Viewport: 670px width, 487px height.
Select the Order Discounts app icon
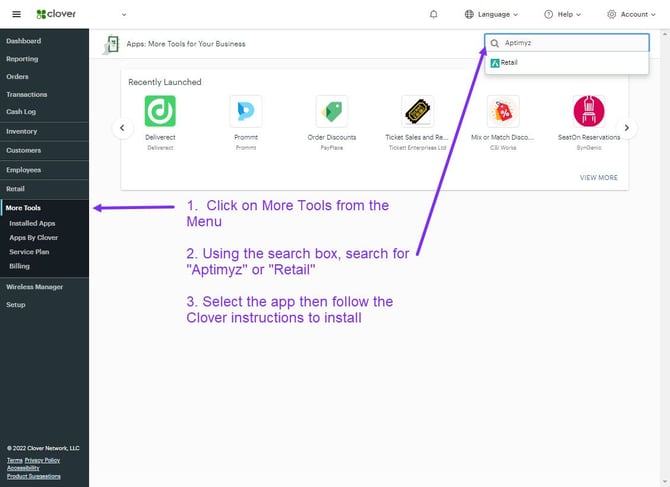(331, 111)
